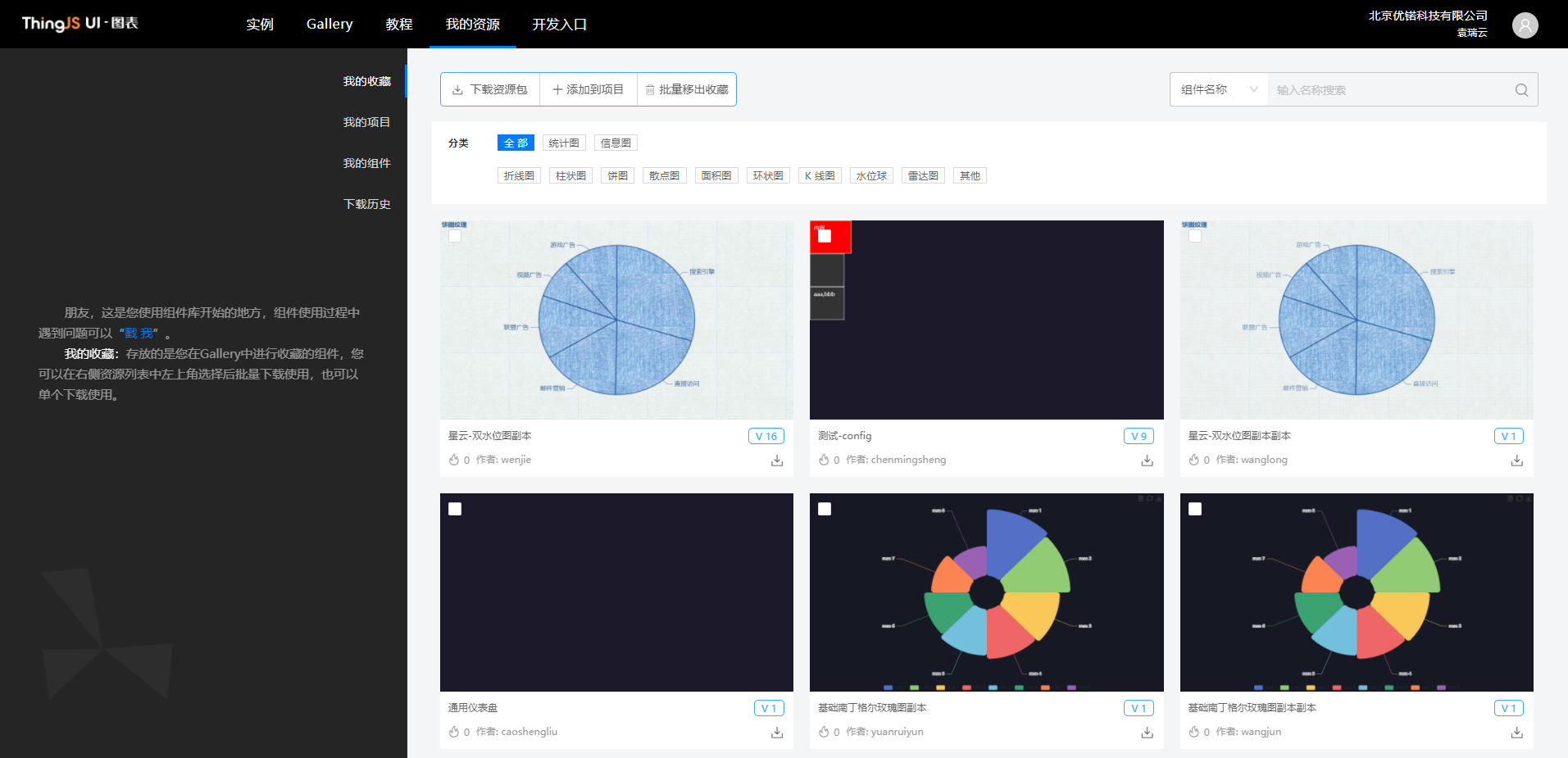Open the 测试-config thumbnail

[x=987, y=320]
